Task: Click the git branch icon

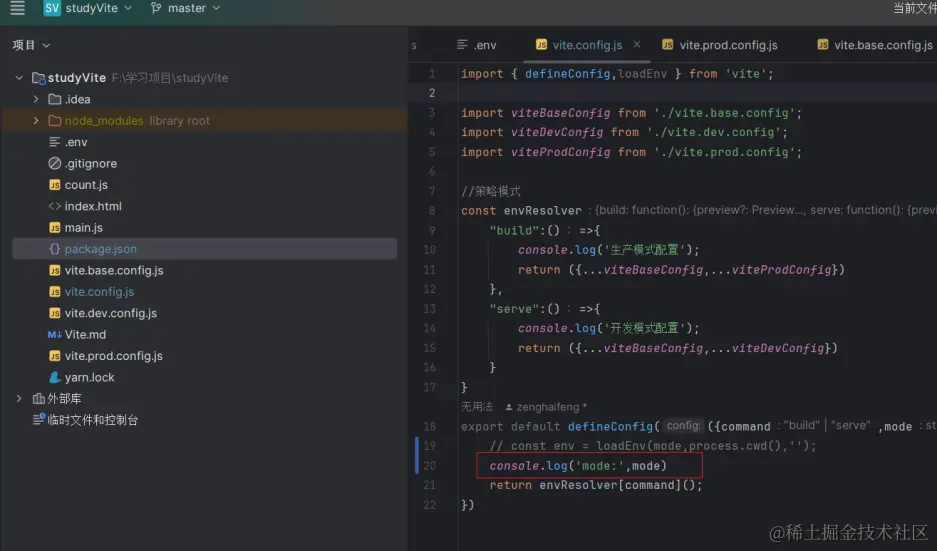Action: click(156, 8)
